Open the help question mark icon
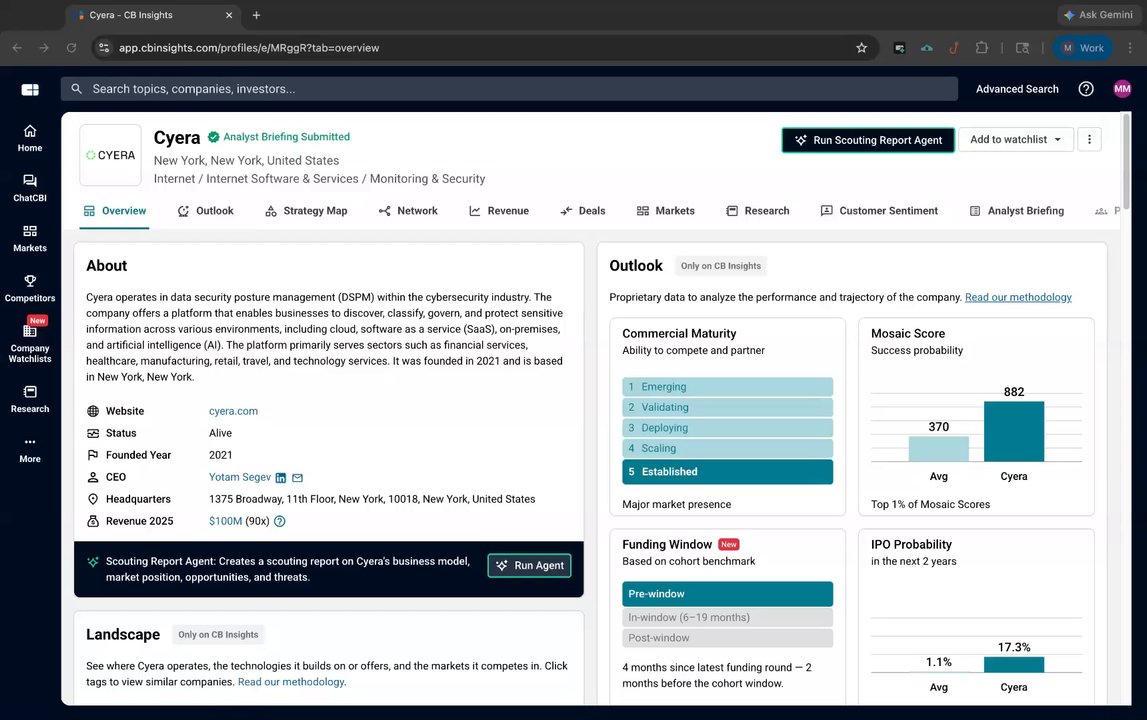 [1086, 89]
